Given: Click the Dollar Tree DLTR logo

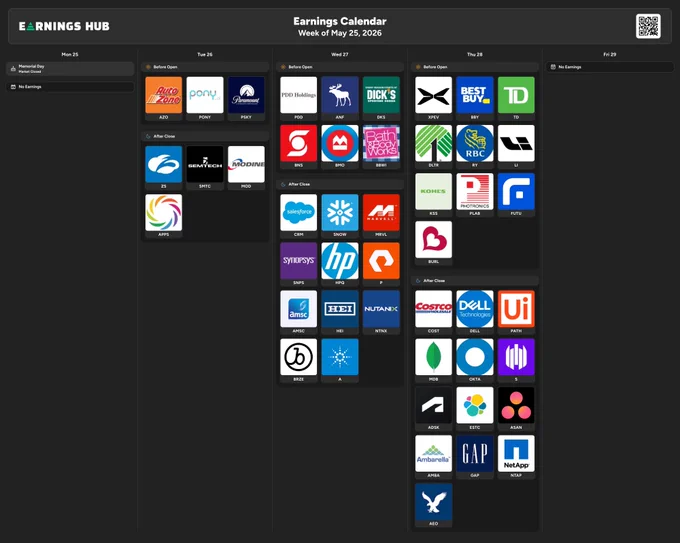Looking at the screenshot, I should click(x=433, y=143).
